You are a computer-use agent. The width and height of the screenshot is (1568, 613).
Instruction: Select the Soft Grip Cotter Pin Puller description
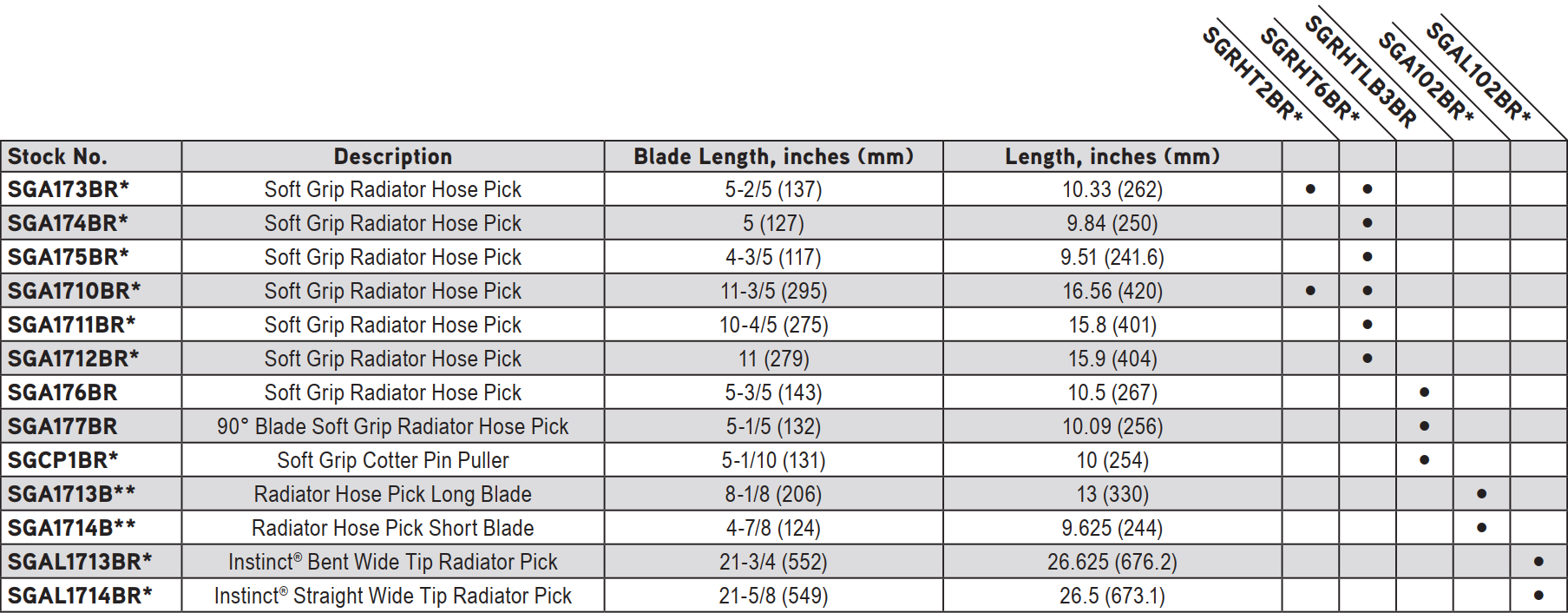tap(393, 460)
